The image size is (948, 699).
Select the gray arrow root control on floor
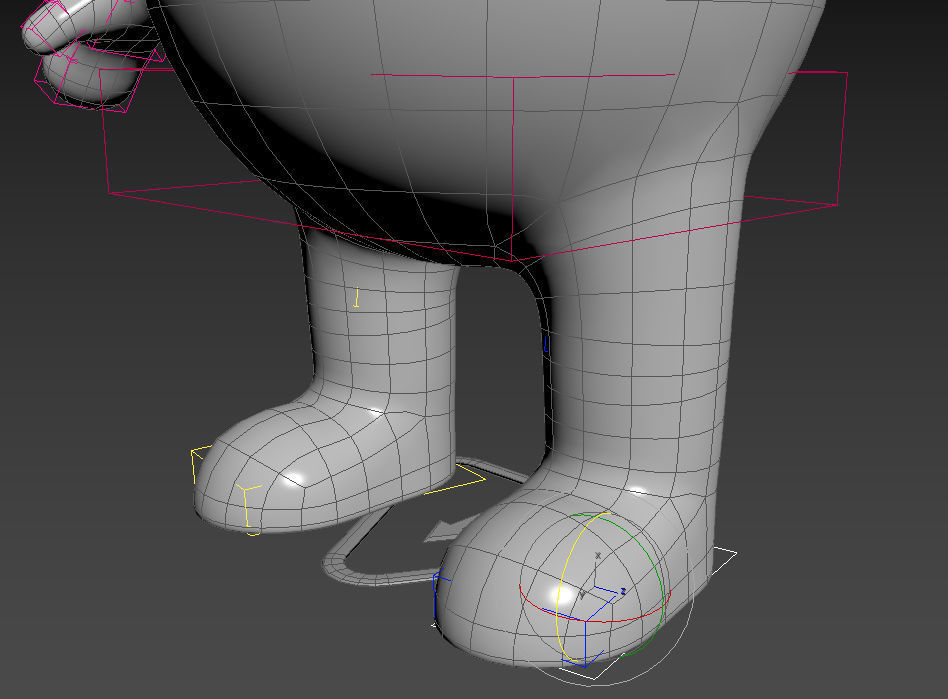pos(449,531)
